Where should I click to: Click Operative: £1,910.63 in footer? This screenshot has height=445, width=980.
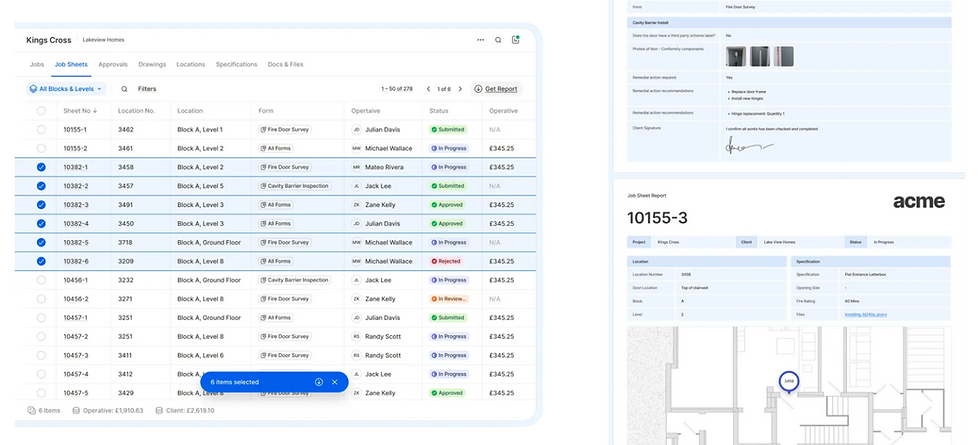click(113, 411)
